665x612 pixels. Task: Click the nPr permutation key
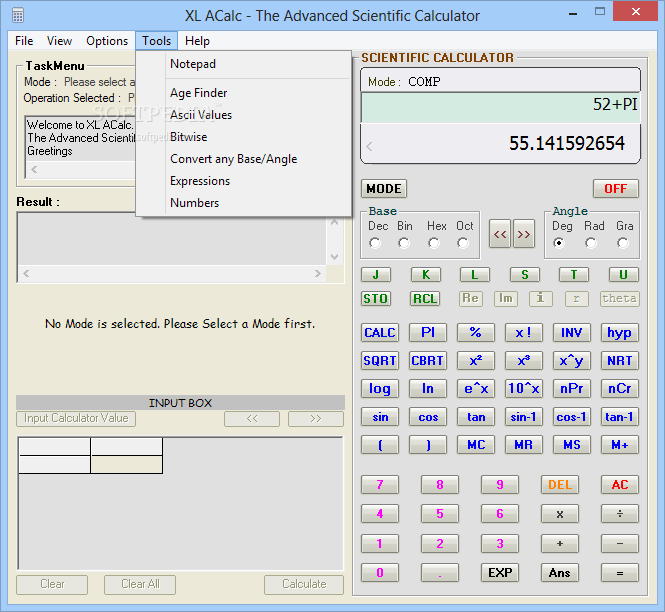(x=572, y=388)
